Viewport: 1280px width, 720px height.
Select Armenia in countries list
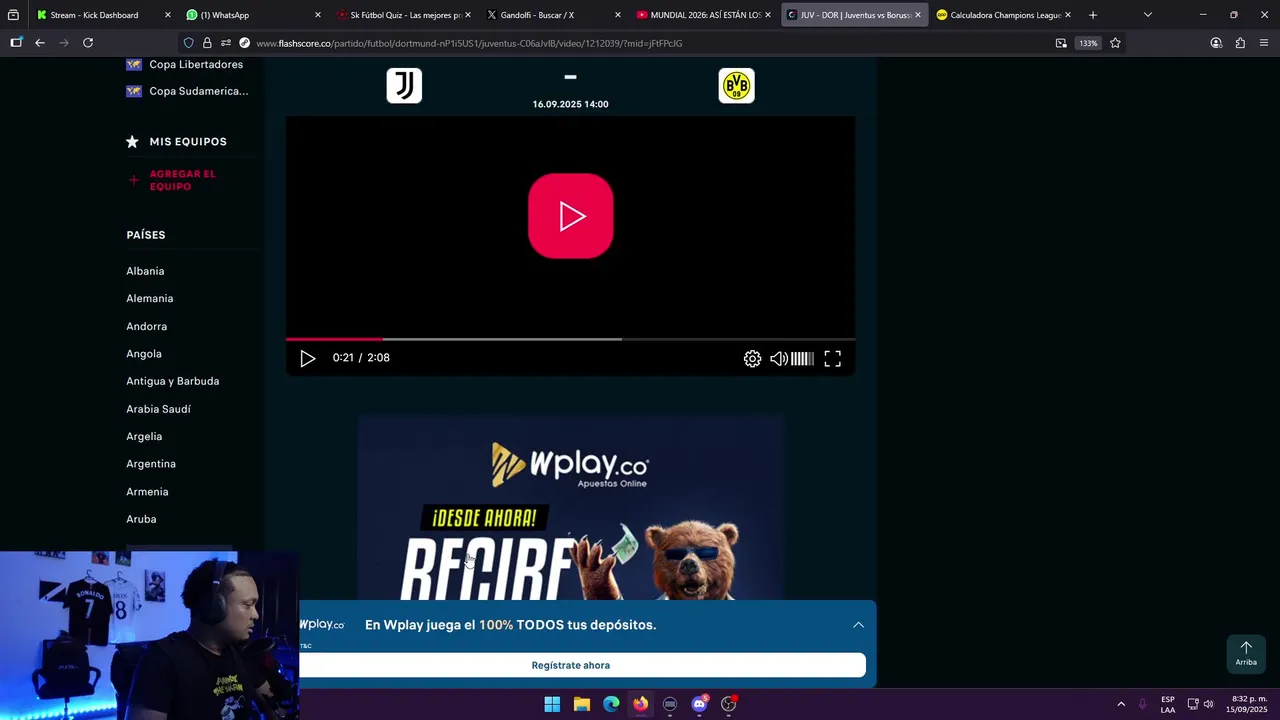point(147,492)
